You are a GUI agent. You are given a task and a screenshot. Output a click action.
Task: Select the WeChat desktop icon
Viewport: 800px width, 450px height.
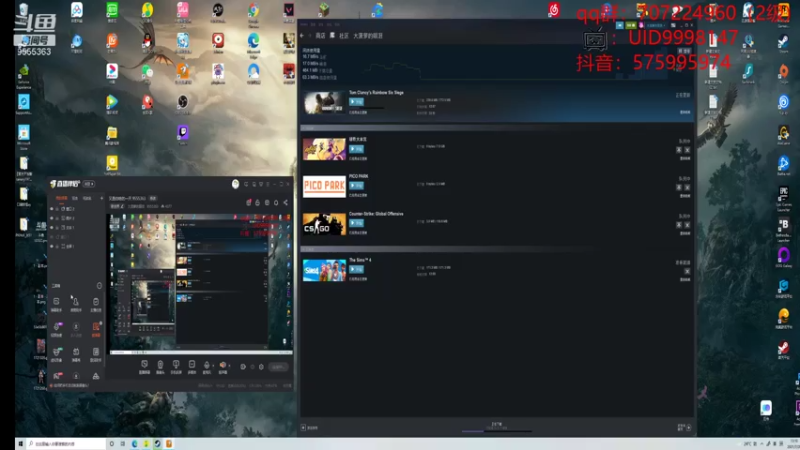click(x=147, y=73)
